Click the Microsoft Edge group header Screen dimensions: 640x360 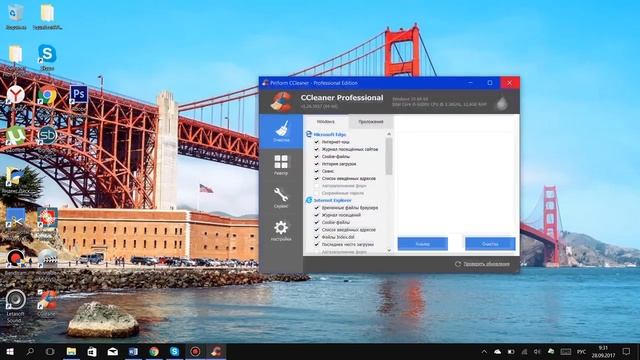point(326,134)
